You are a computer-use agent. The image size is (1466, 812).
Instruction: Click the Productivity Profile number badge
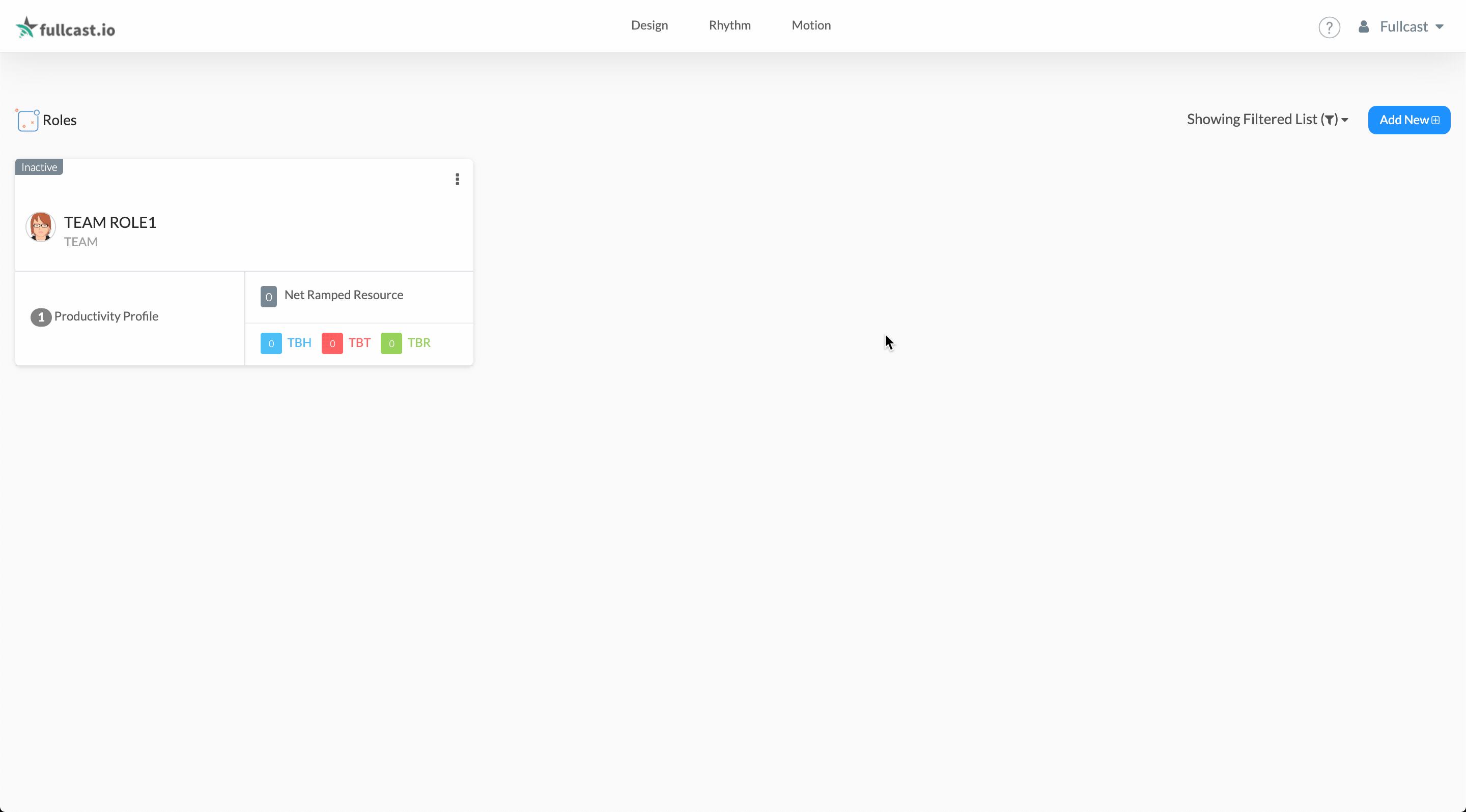coord(41,317)
